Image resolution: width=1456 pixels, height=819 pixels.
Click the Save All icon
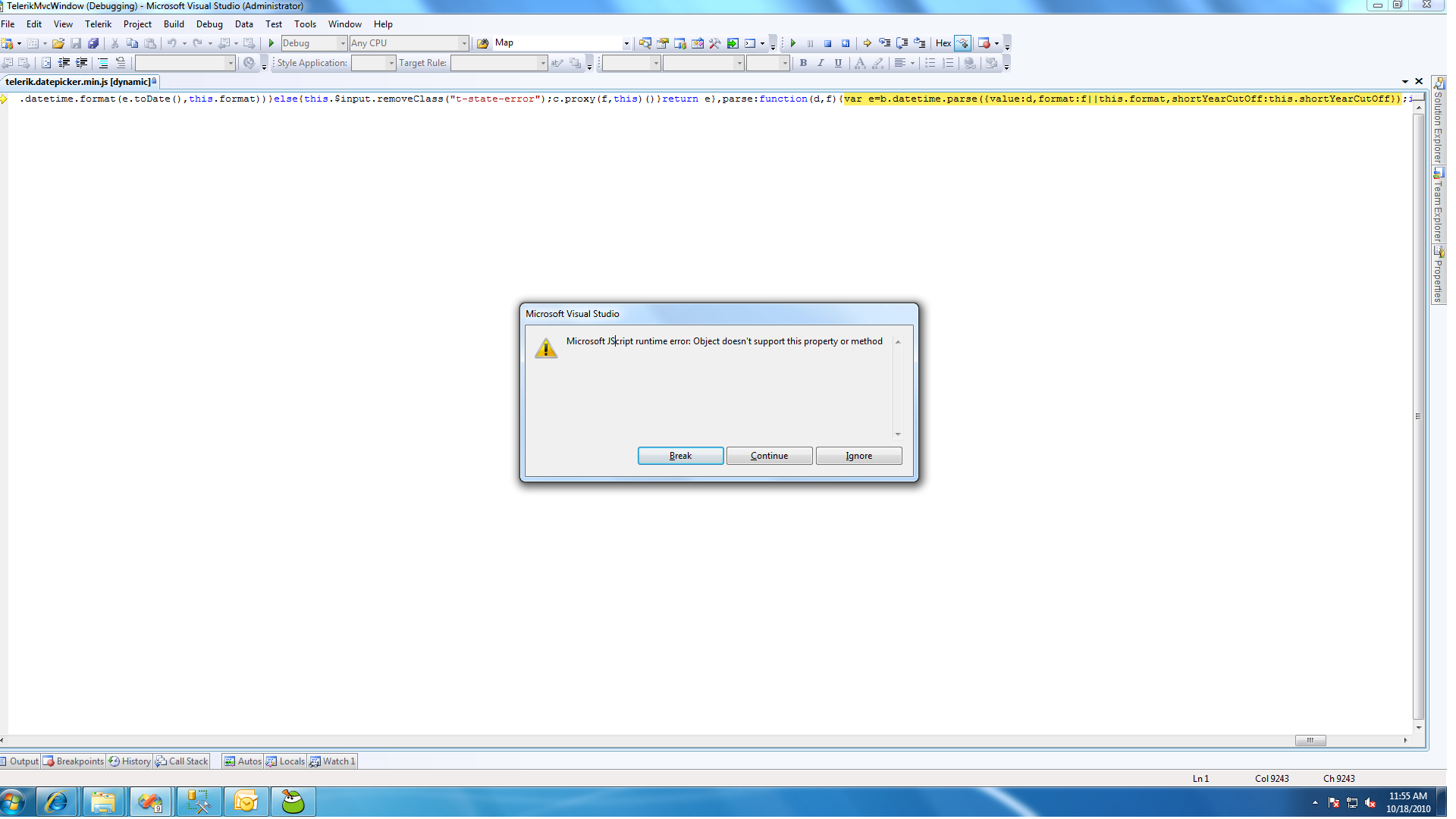click(x=93, y=43)
